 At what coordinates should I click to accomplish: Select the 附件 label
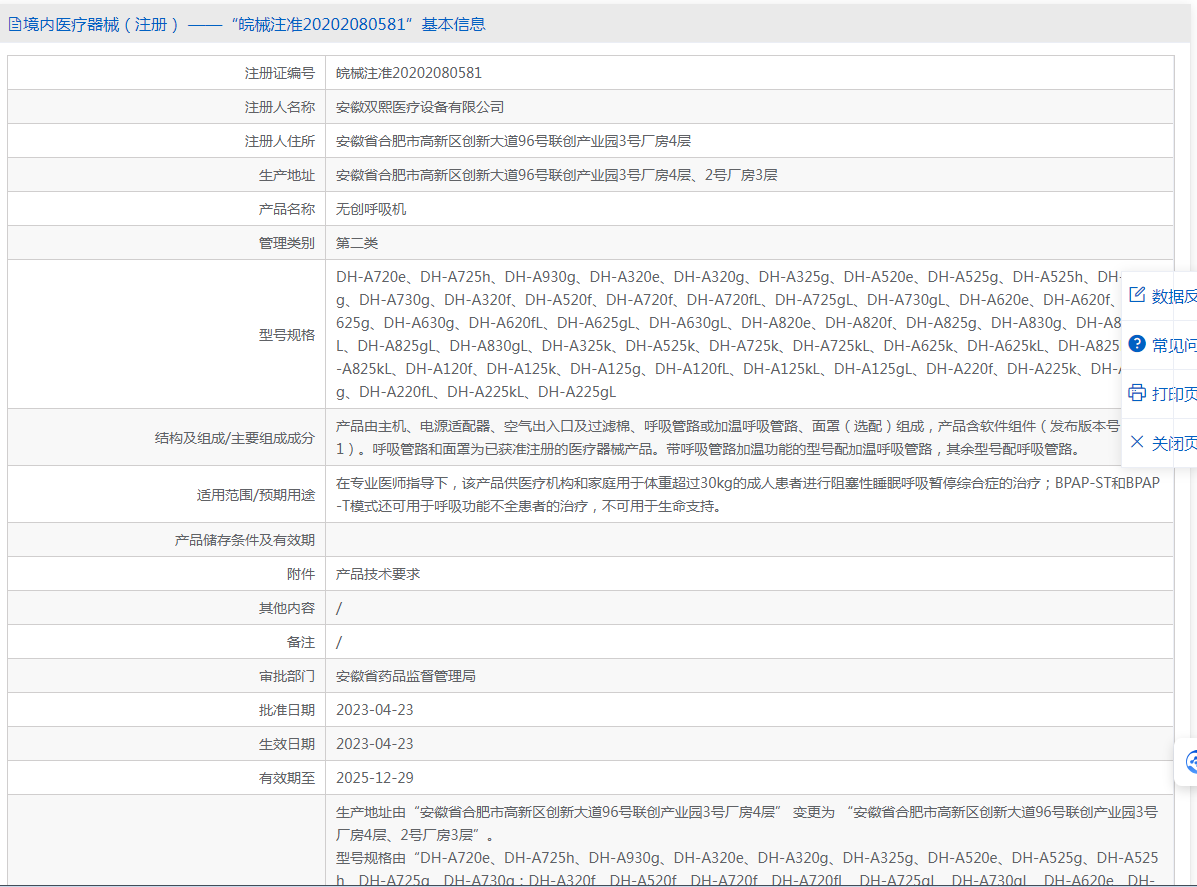301,574
